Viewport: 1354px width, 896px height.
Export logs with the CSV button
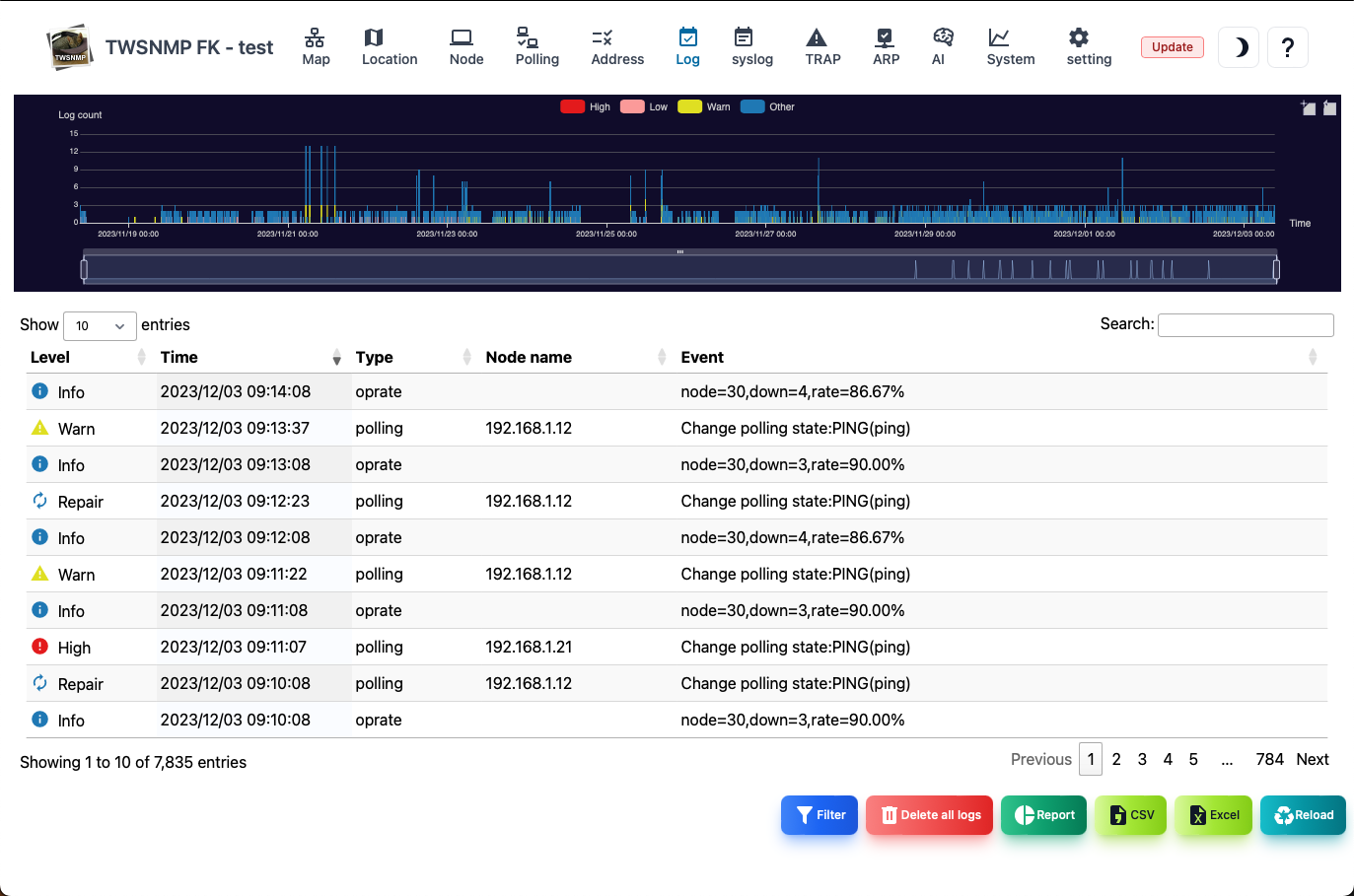coord(1131,815)
